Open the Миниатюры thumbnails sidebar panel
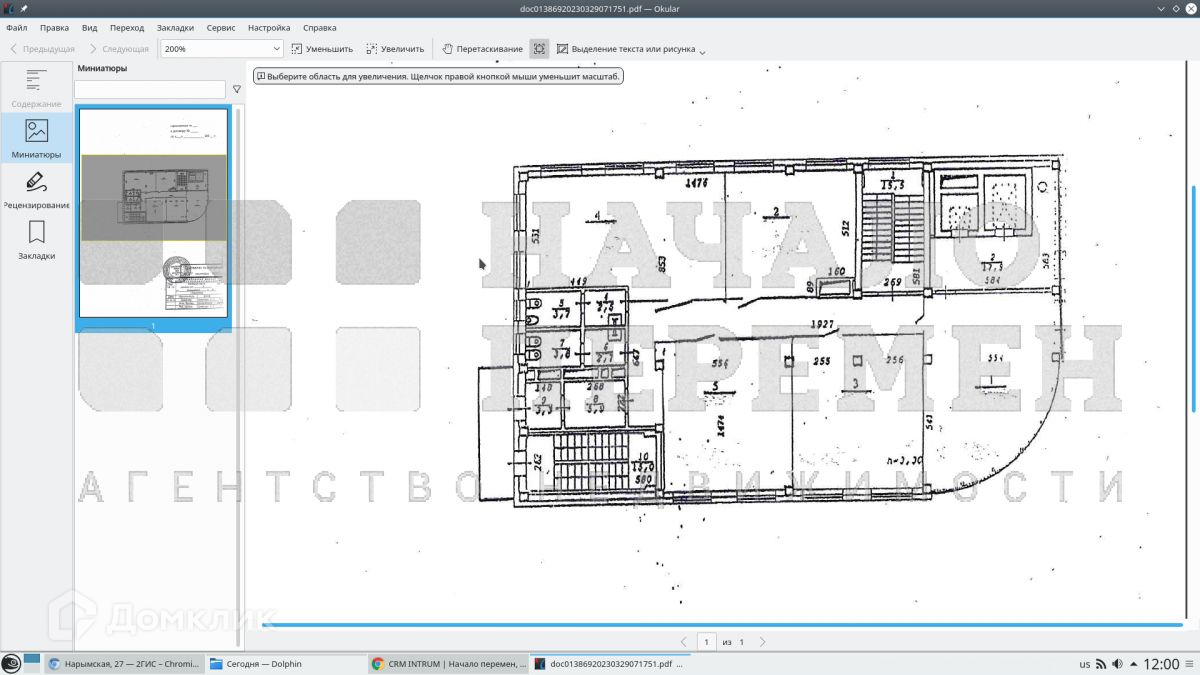This screenshot has width=1200, height=675. [x=36, y=138]
